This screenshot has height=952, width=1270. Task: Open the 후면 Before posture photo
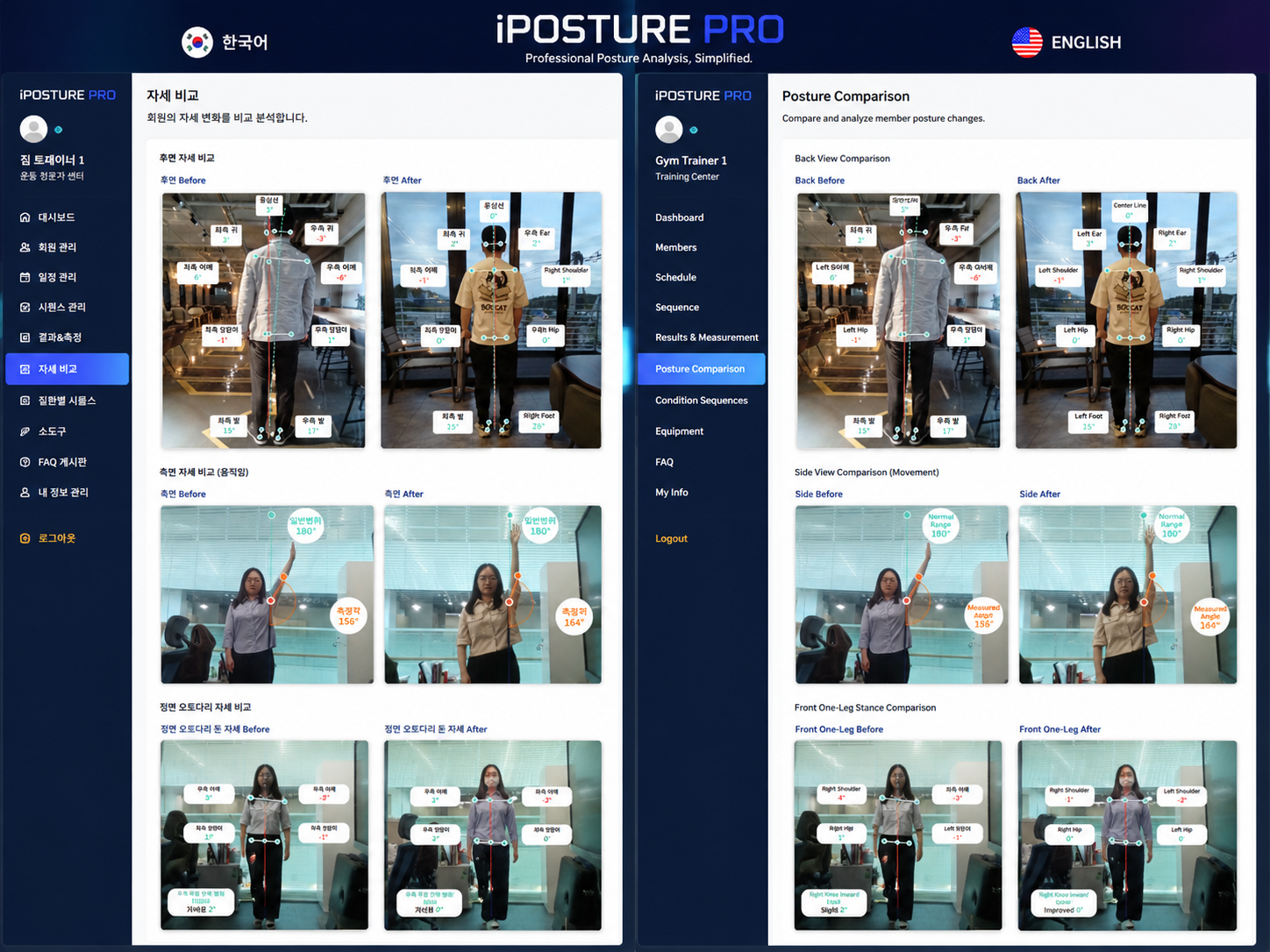(263, 320)
